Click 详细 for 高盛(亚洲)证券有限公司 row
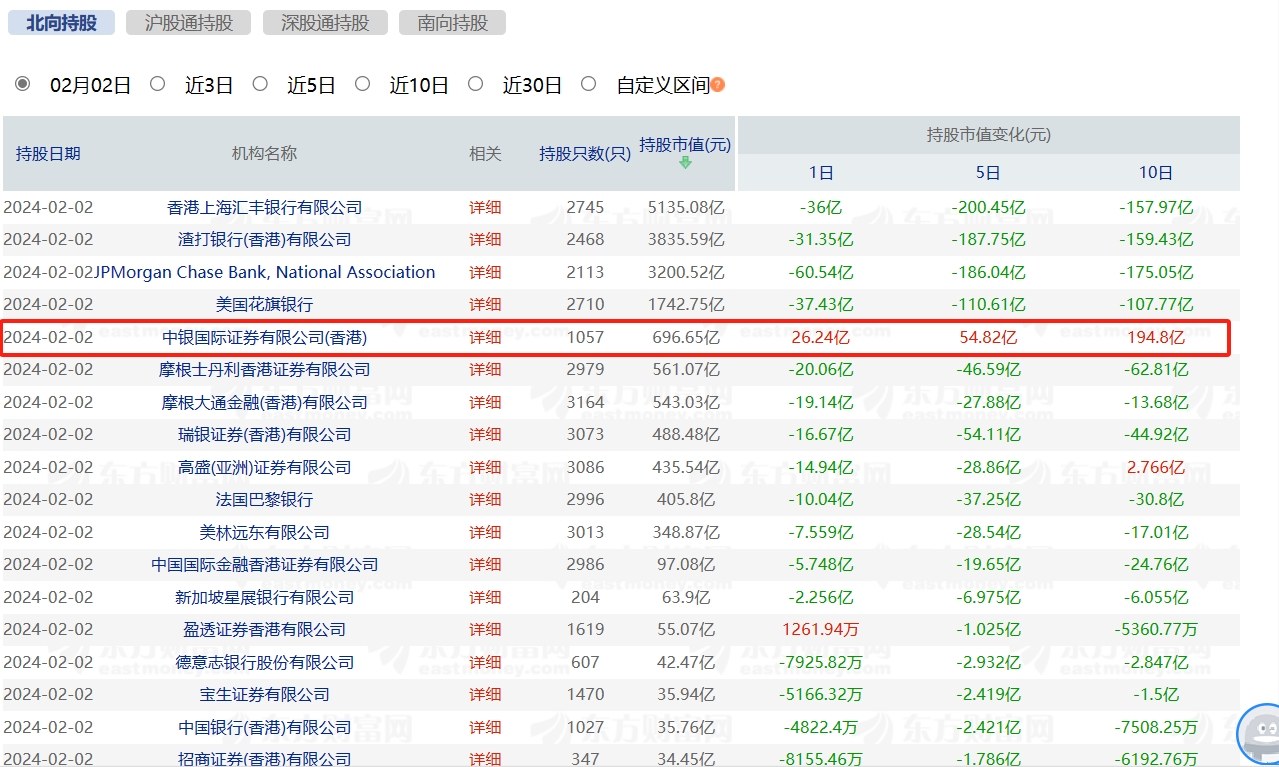This screenshot has width=1279, height=767. 485,467
